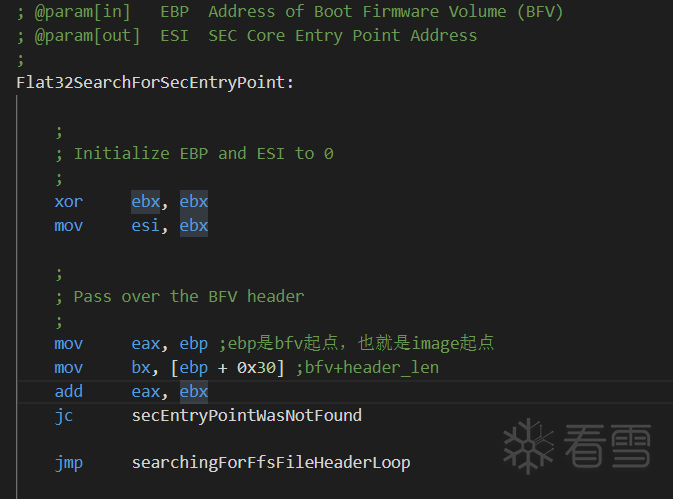Select the jc instruction keyword
Image resolution: width=673 pixels, height=499 pixels.
tap(64, 415)
